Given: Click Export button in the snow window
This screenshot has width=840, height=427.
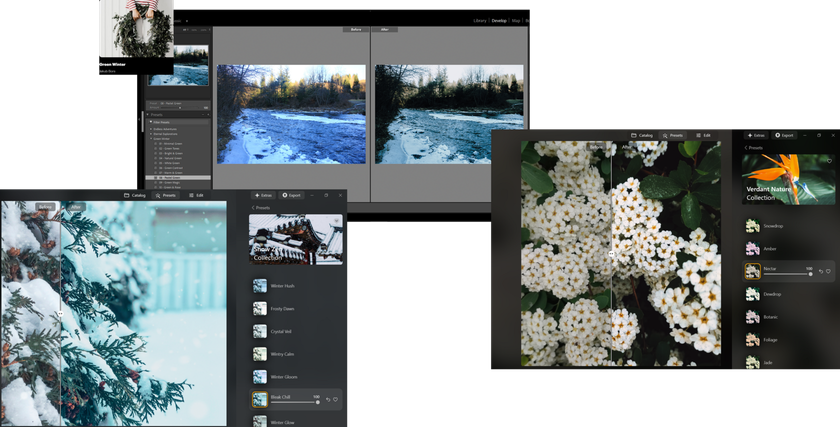Looking at the screenshot, I should 291,196.
